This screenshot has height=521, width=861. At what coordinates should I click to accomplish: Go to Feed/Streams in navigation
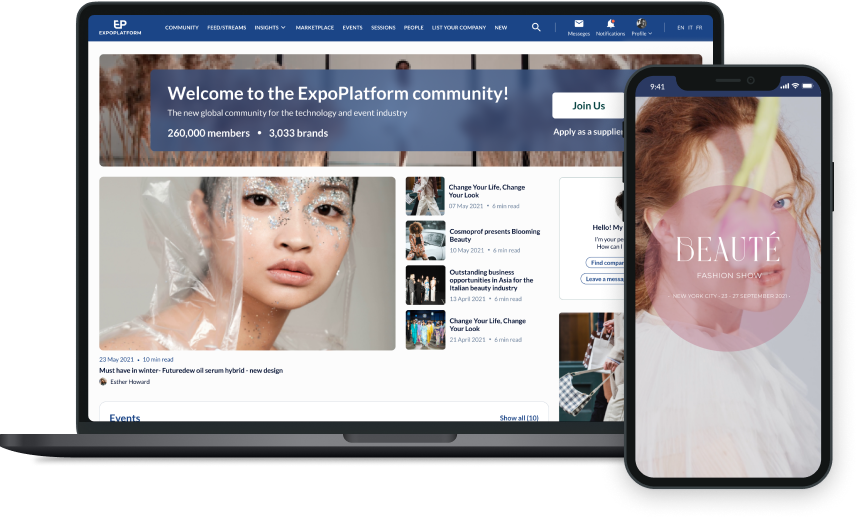coord(227,27)
